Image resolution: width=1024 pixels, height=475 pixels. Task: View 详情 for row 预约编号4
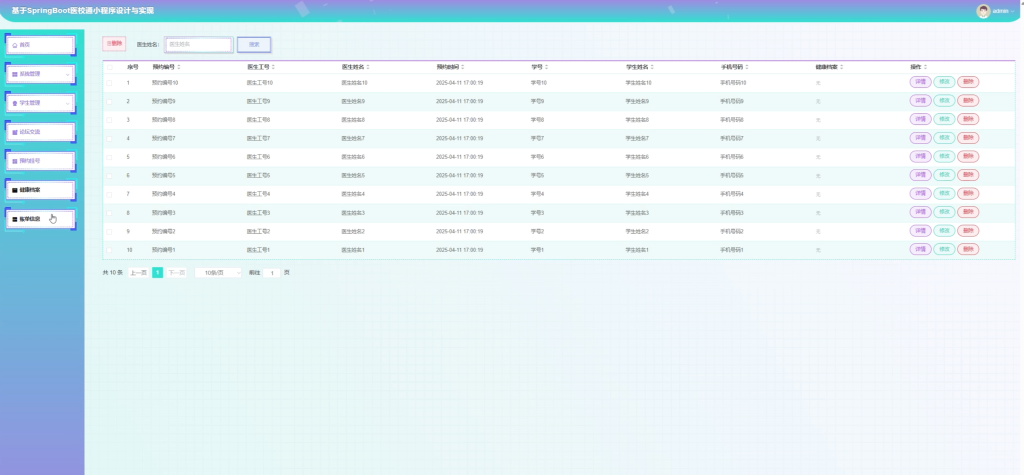tap(920, 193)
